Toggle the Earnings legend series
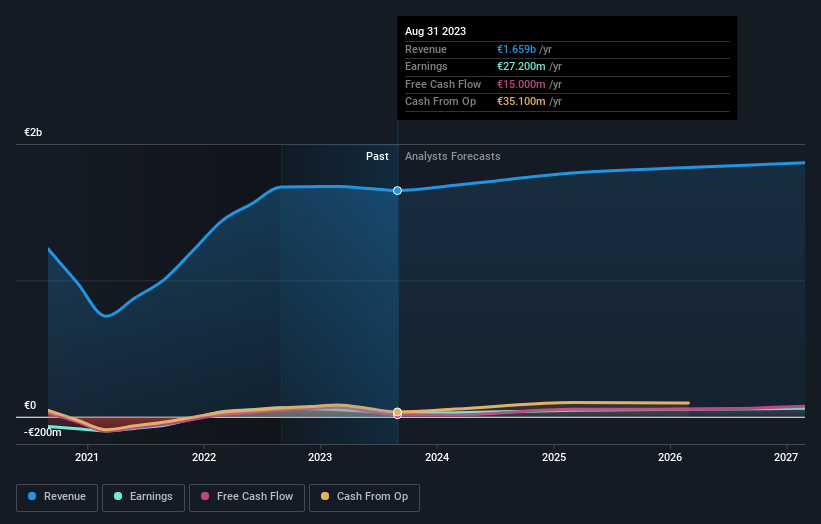This screenshot has width=821, height=524. 143,497
